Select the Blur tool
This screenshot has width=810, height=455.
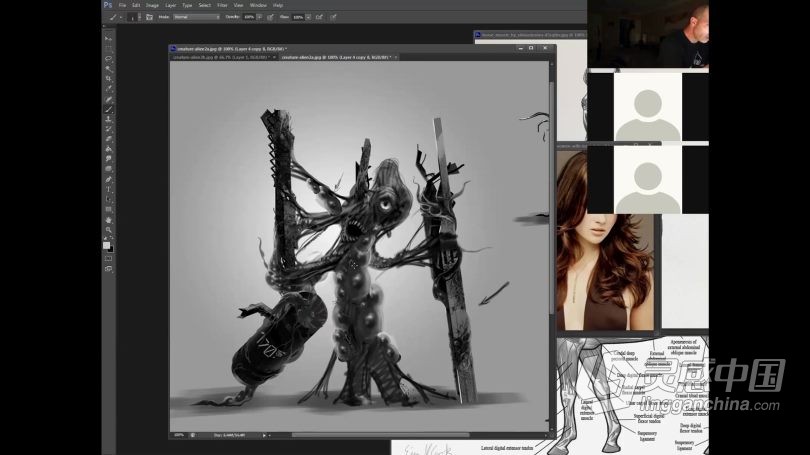108,160
